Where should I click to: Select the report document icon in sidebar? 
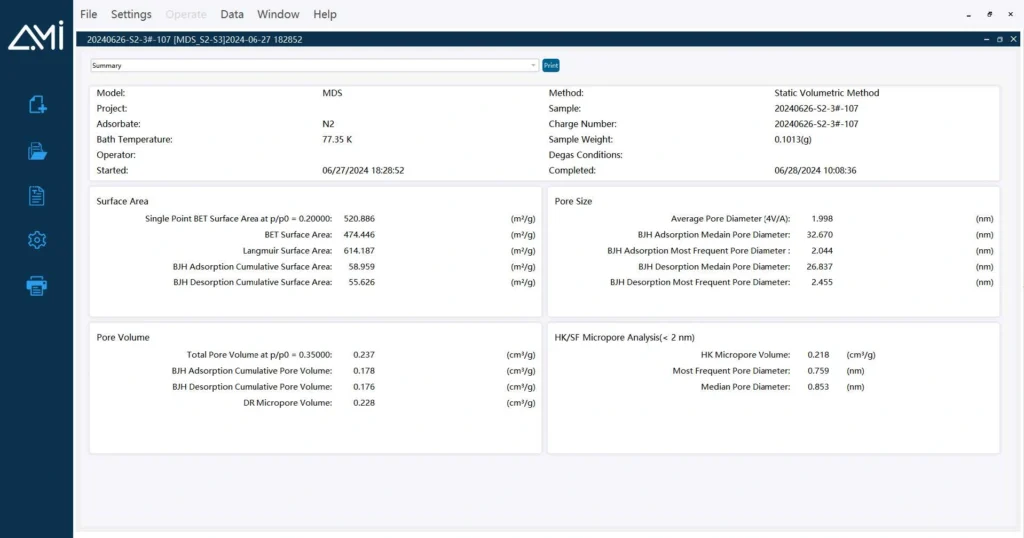(37, 196)
